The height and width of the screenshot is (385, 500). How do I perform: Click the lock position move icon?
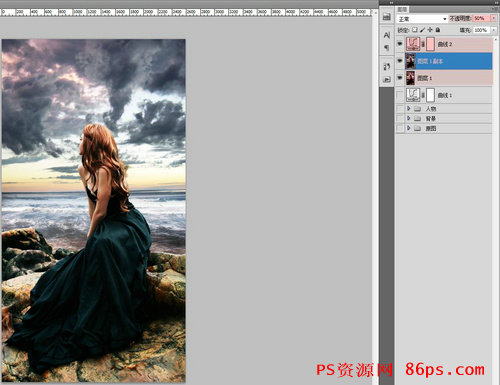pos(430,30)
